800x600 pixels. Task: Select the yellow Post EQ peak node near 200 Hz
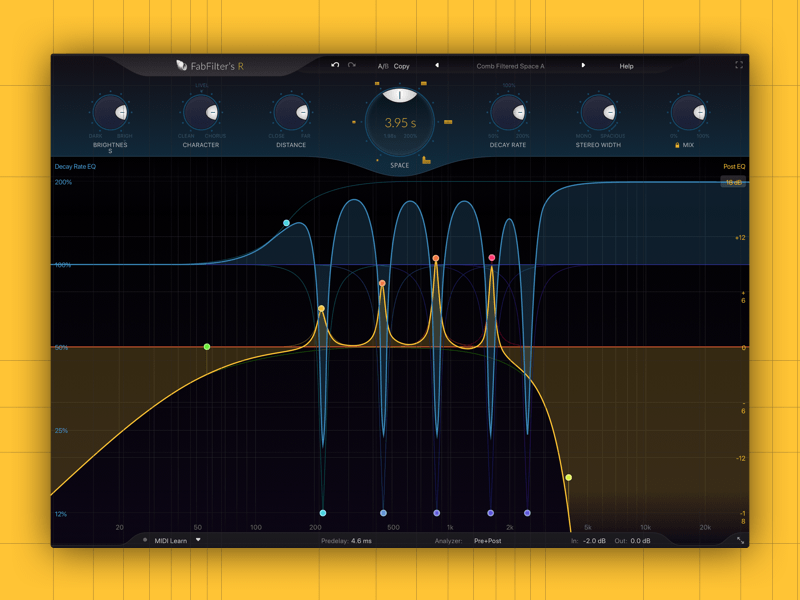[x=321, y=308]
